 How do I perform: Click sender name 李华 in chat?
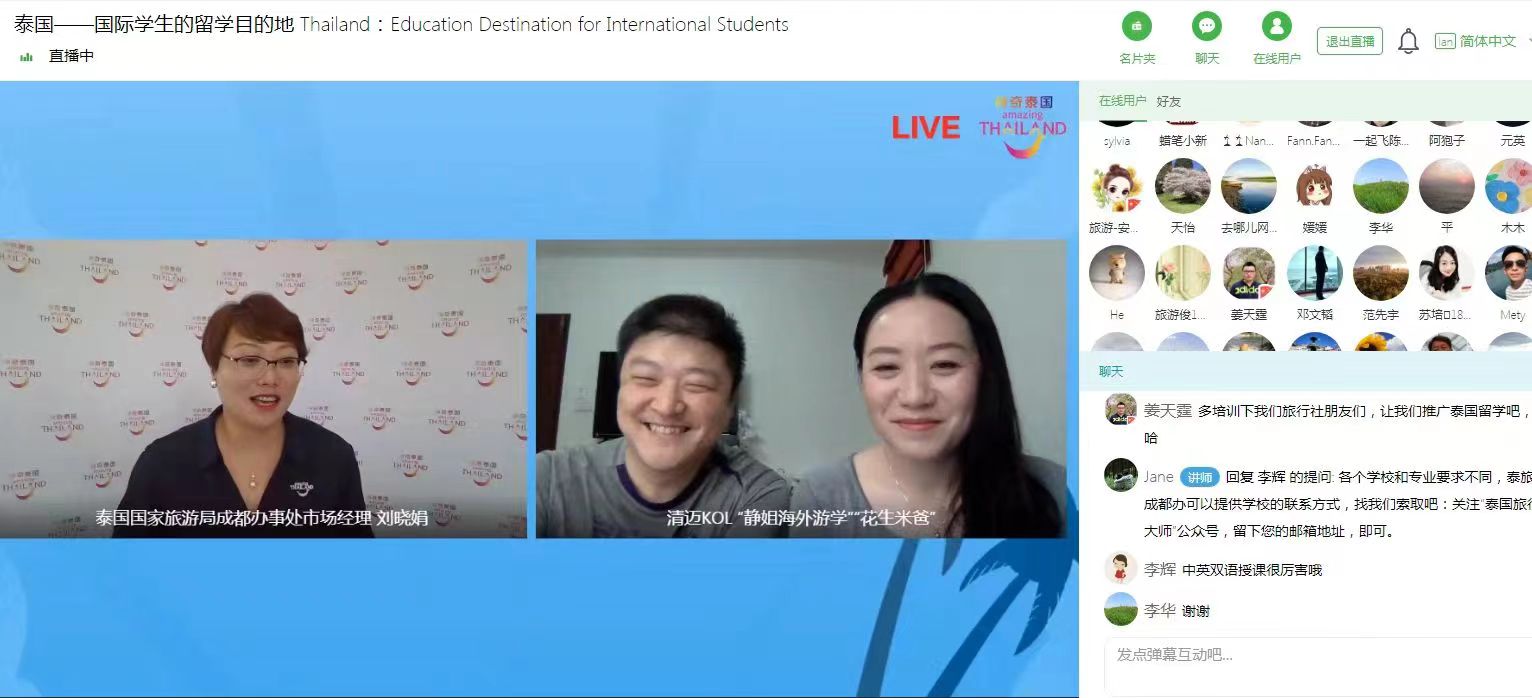[x=1160, y=610]
